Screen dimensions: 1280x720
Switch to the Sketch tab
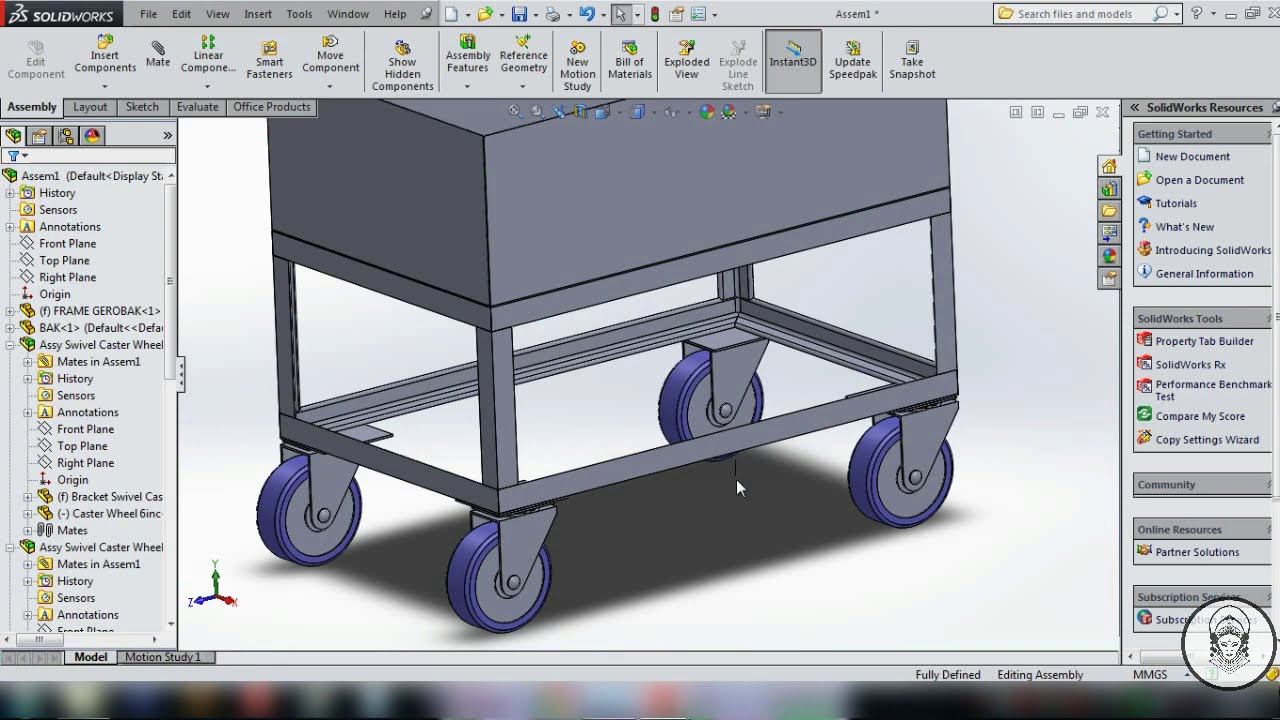[142, 107]
